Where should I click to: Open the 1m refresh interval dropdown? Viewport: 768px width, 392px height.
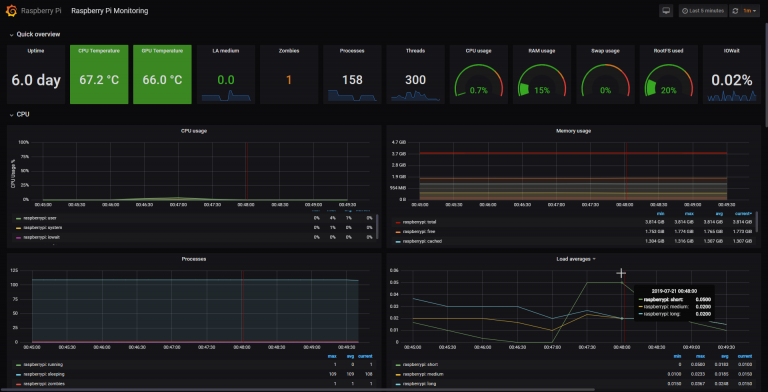(x=749, y=11)
